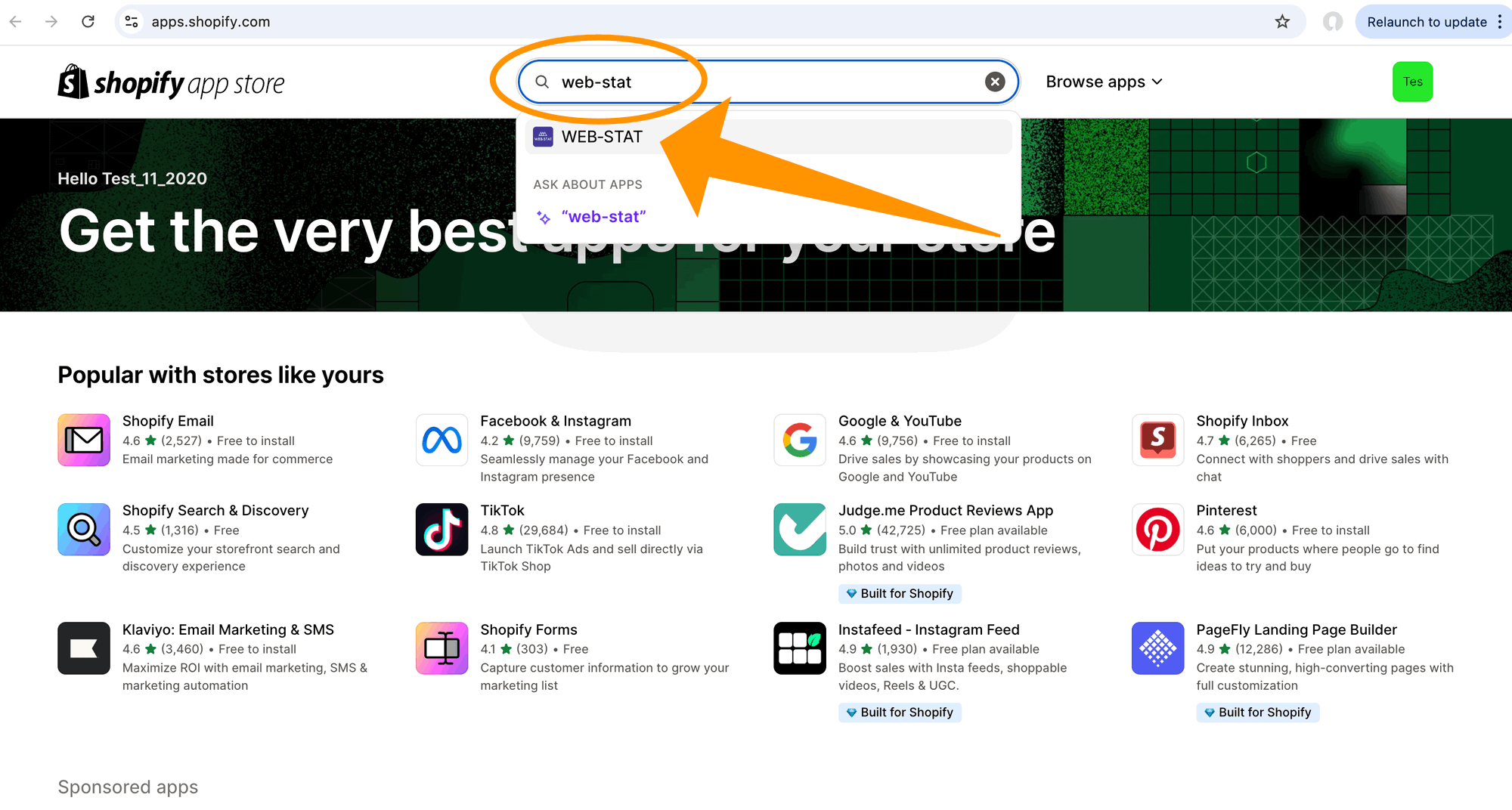
Task: Open the TikTok app title link
Action: coord(502,510)
